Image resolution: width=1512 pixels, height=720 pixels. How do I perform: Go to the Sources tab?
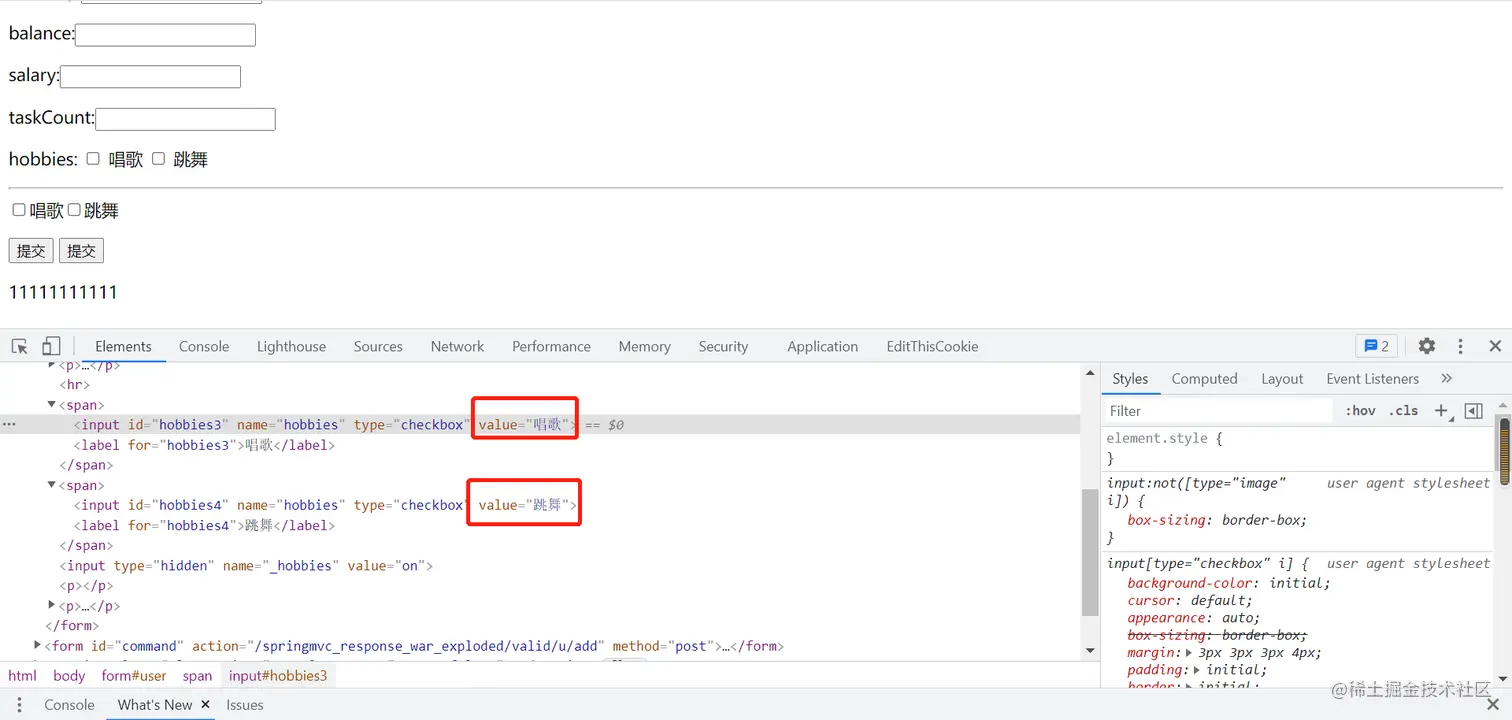378,346
